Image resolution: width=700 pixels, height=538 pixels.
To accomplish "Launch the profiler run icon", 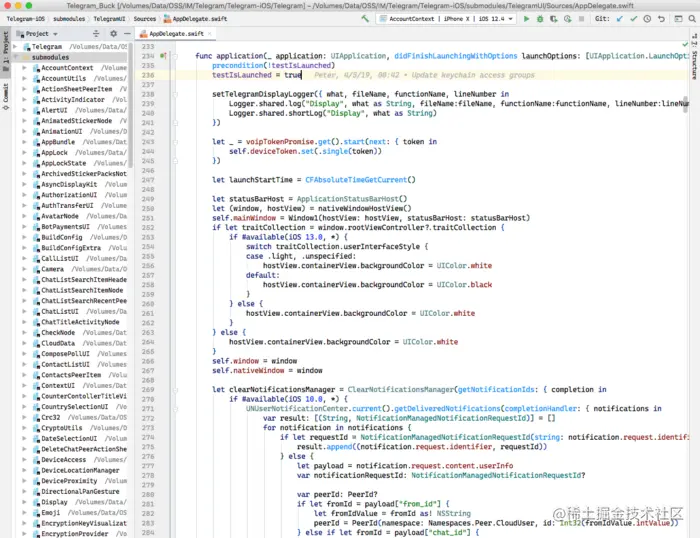I will click(x=567, y=19).
